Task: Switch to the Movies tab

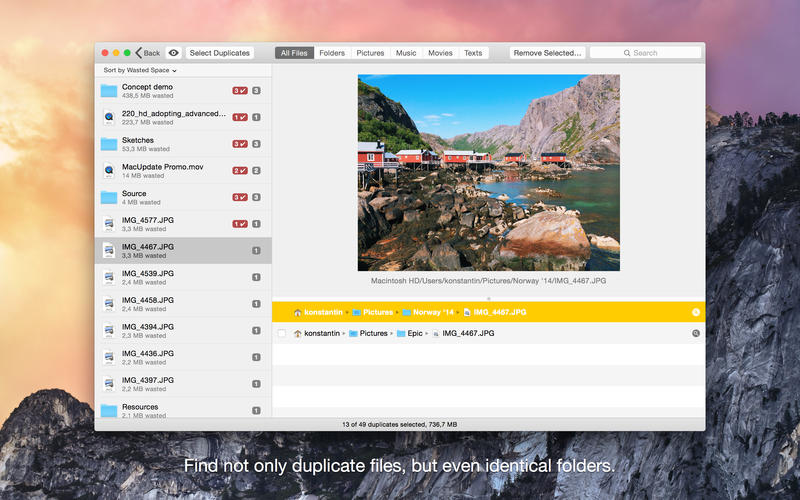Action: click(440, 53)
